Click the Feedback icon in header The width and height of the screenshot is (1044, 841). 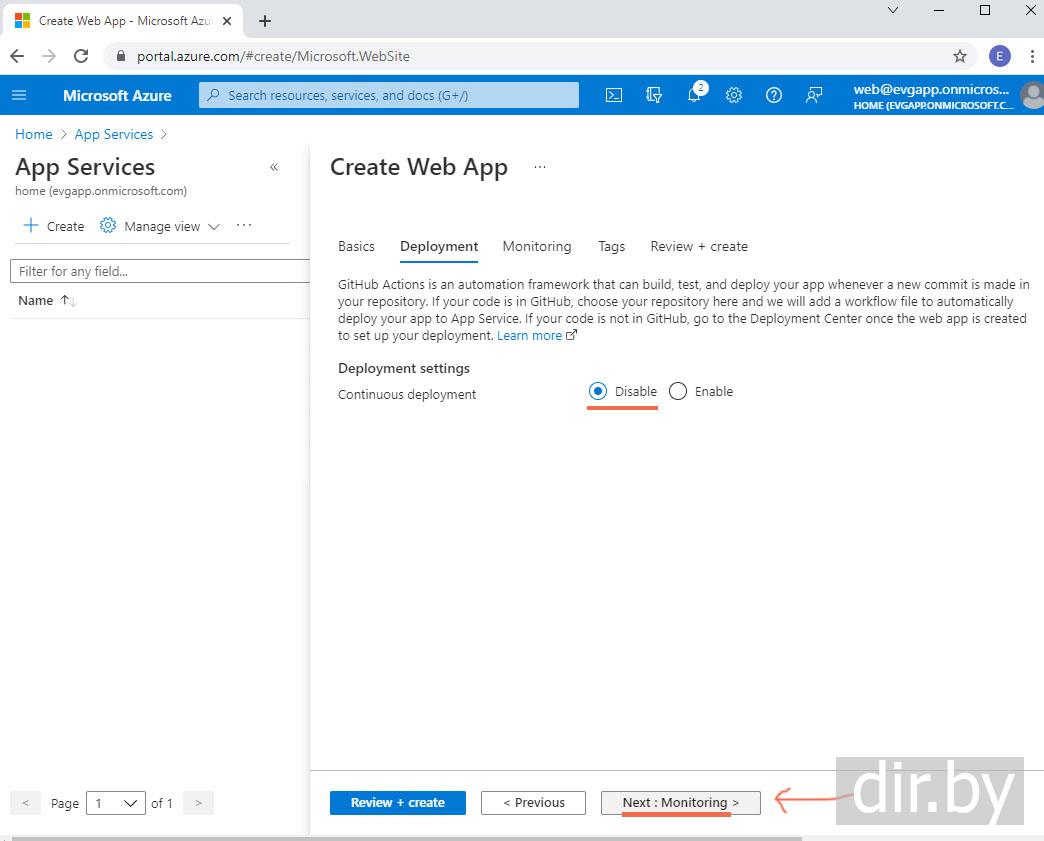[x=814, y=95]
